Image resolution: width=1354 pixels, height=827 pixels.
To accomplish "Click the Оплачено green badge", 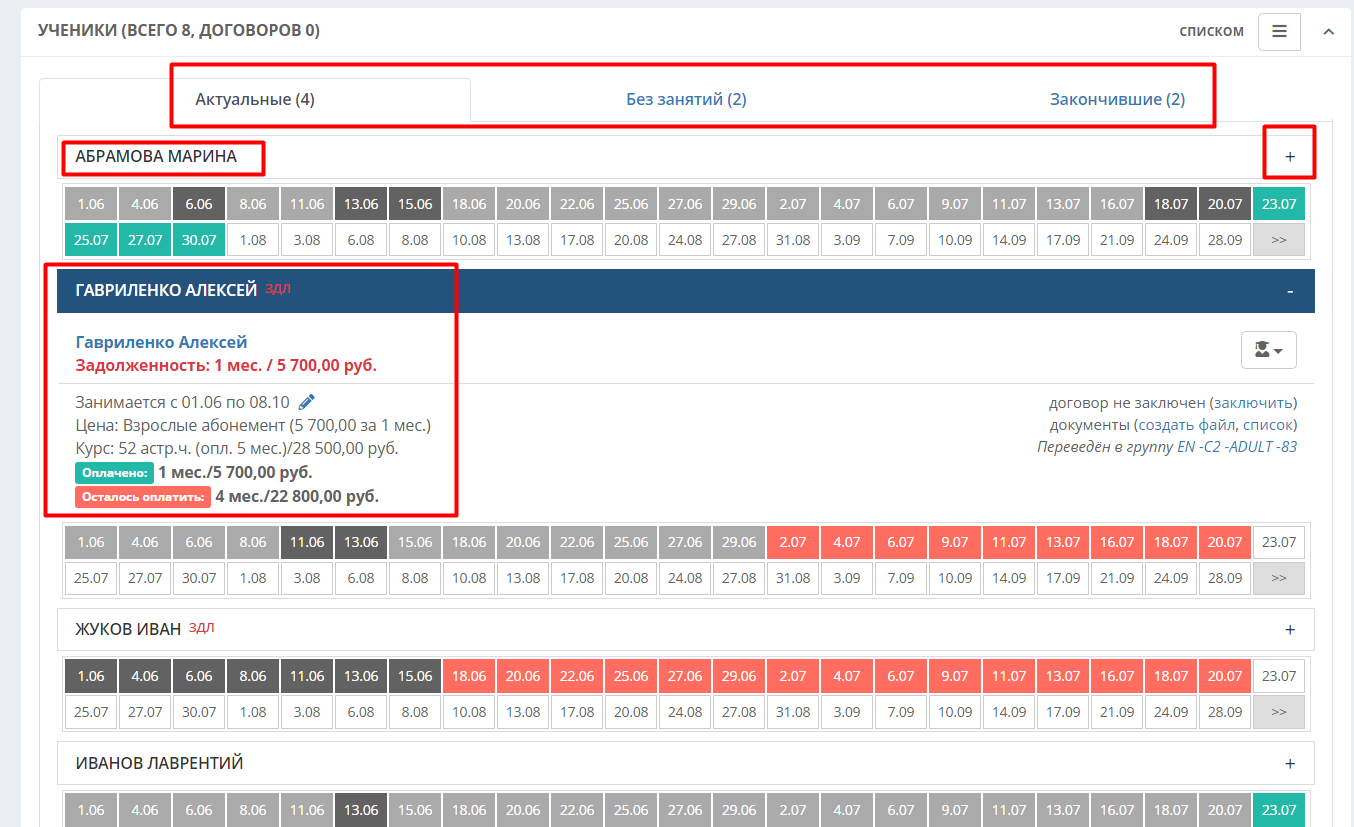I will pyautogui.click(x=114, y=472).
